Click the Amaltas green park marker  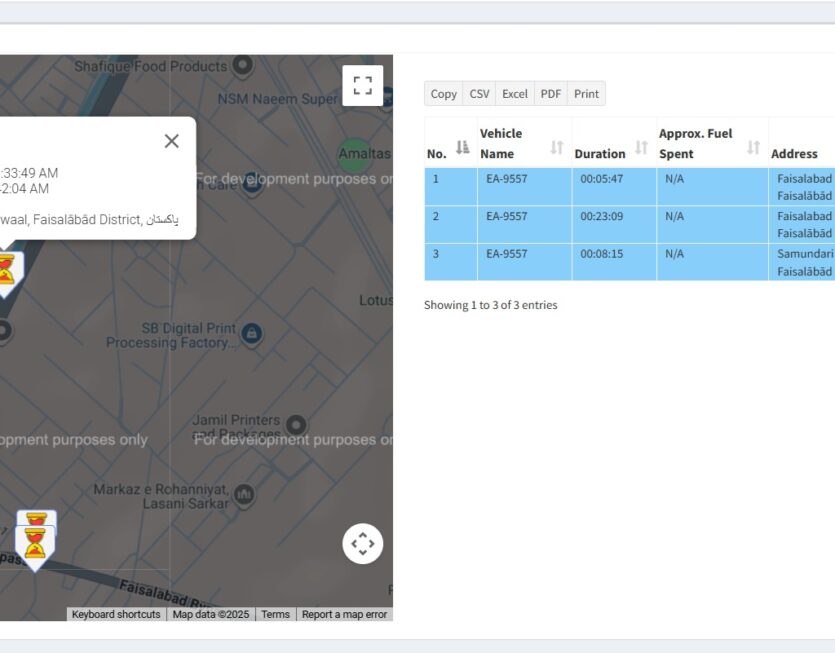(352, 153)
